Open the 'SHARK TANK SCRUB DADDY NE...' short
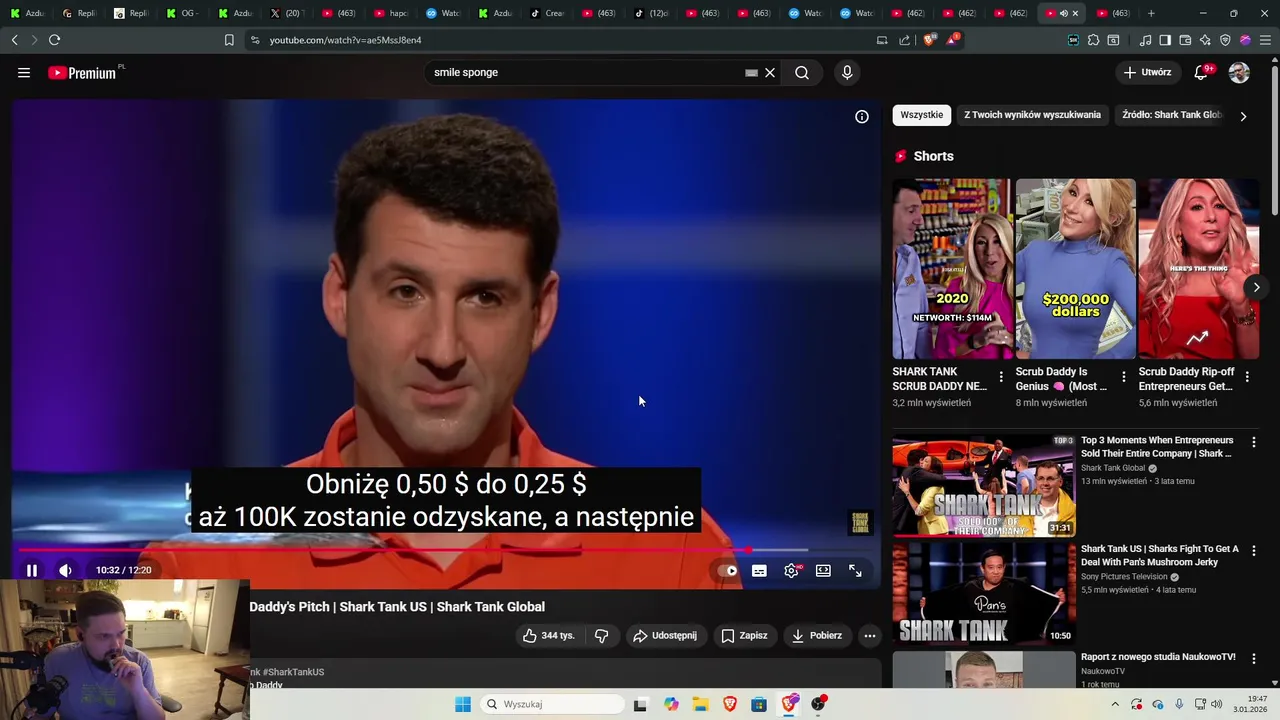 (x=951, y=269)
